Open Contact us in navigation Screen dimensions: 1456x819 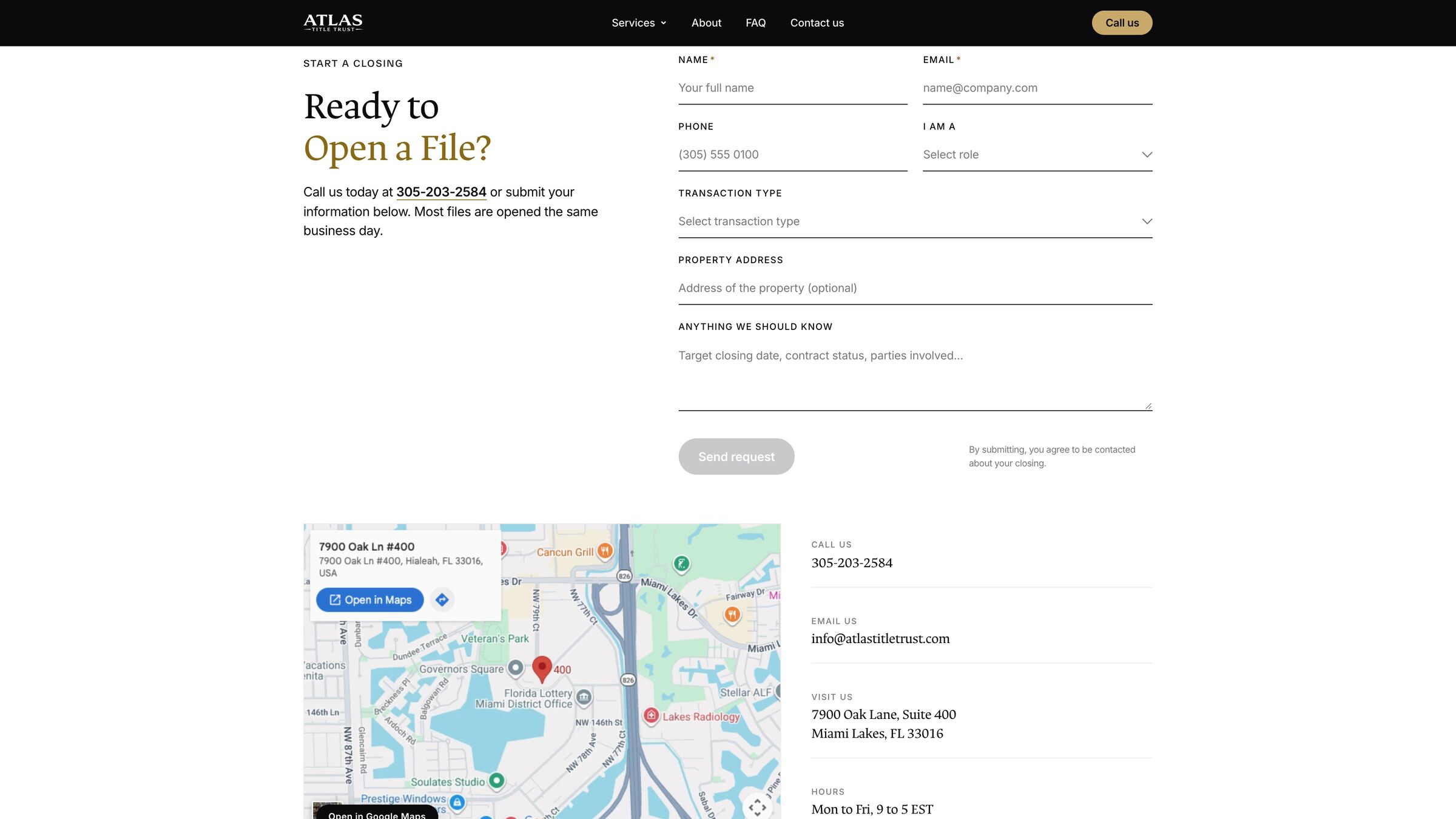click(x=817, y=23)
